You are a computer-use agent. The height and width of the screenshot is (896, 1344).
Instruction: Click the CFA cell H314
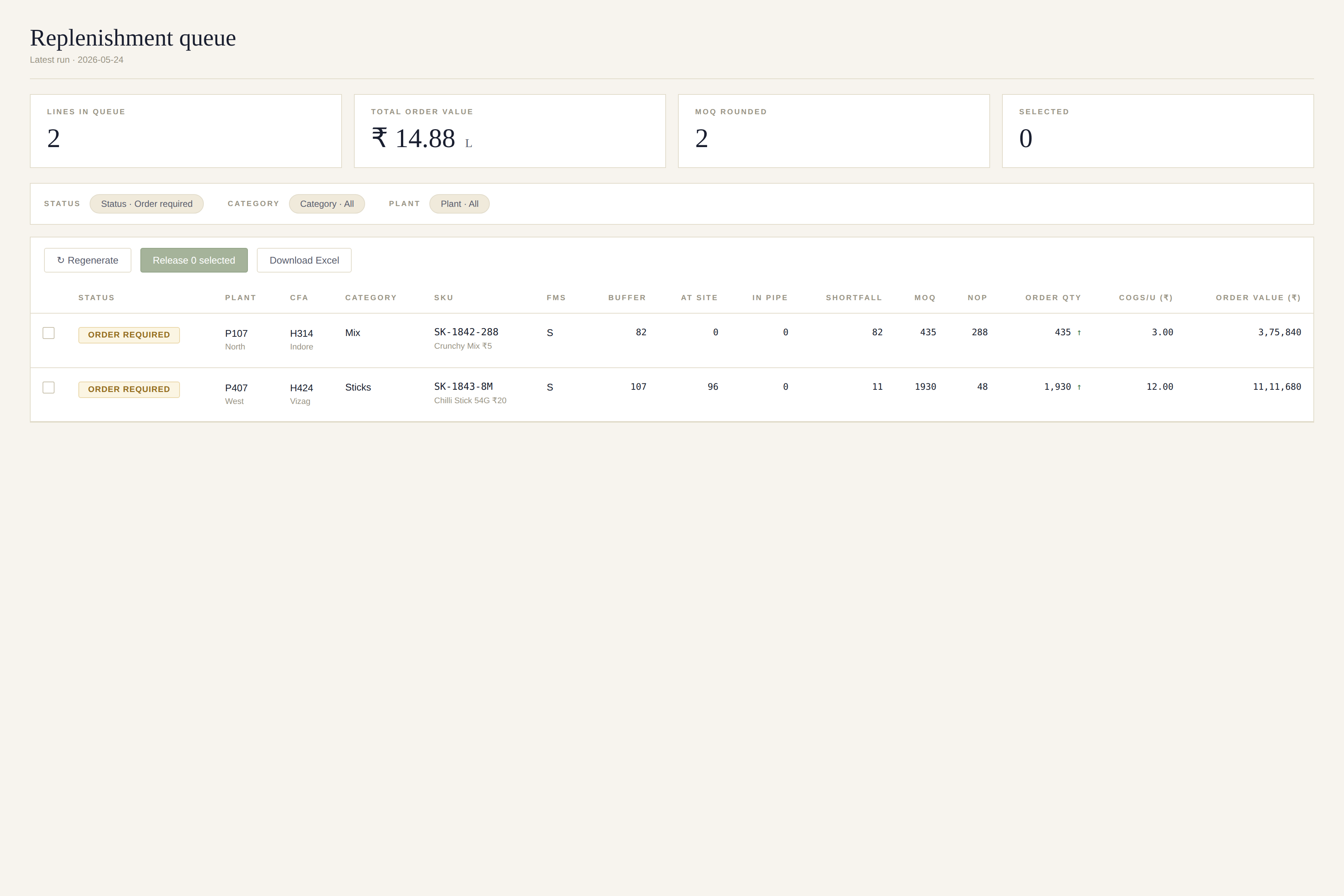click(x=301, y=333)
